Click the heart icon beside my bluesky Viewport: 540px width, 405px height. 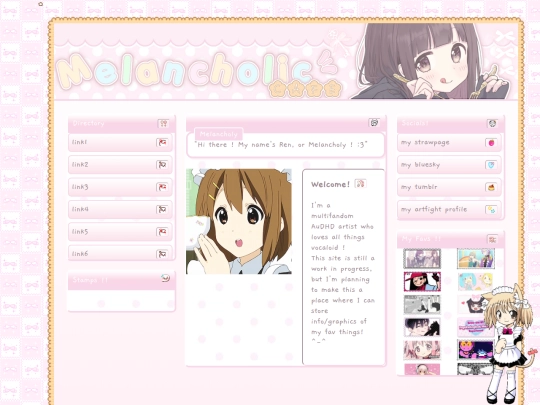pos(491,165)
